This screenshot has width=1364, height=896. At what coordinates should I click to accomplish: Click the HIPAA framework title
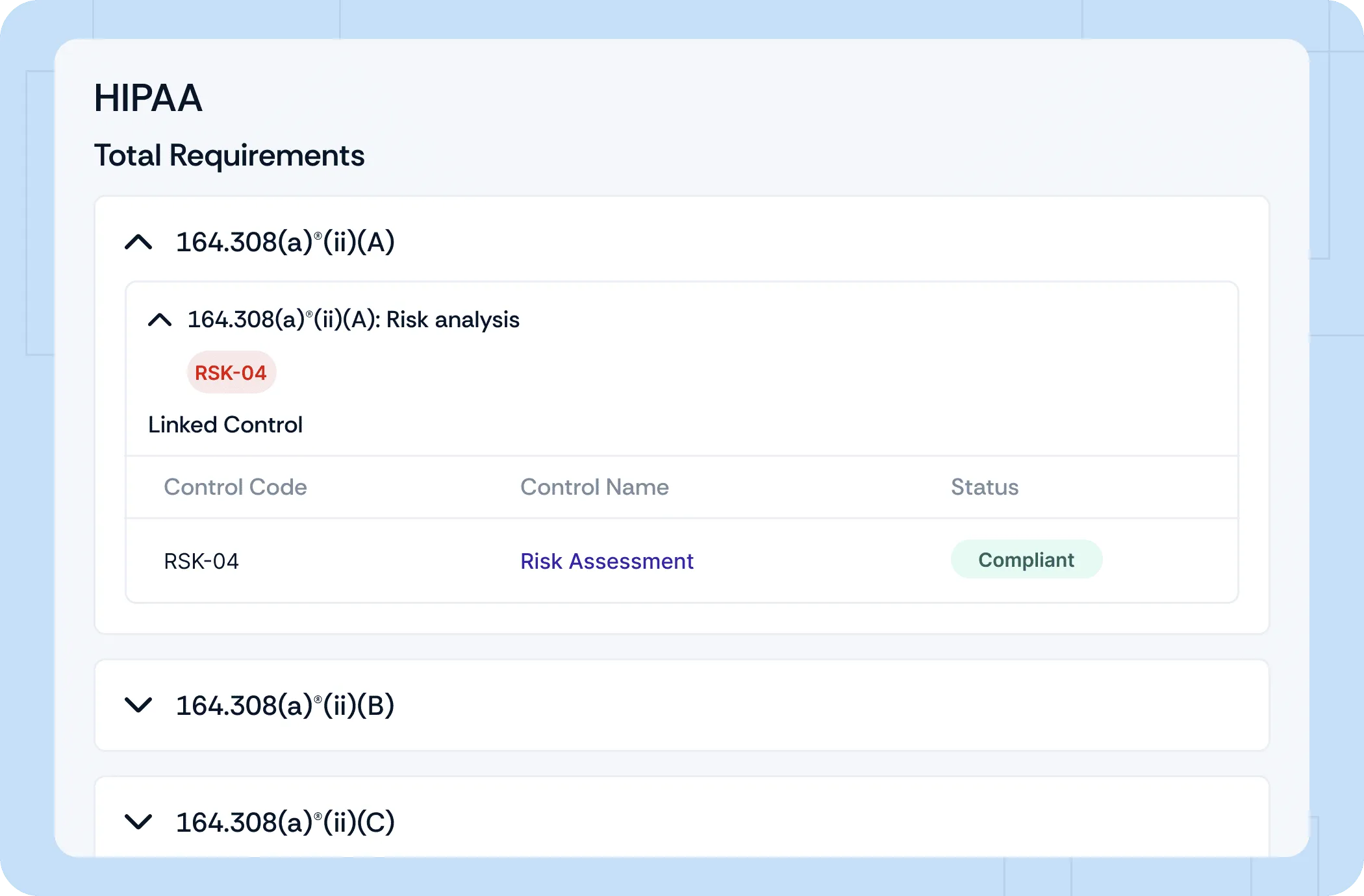click(148, 98)
